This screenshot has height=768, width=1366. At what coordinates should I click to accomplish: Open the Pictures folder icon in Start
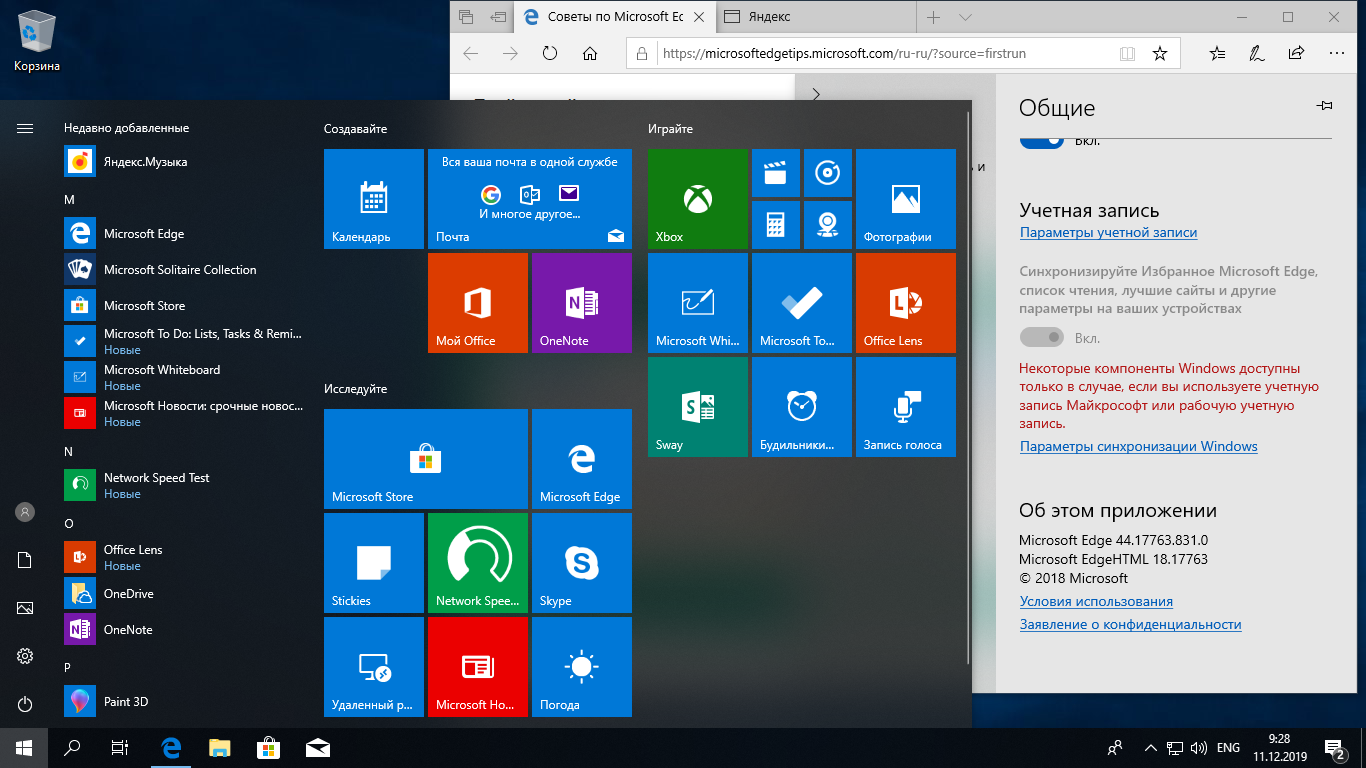point(25,608)
